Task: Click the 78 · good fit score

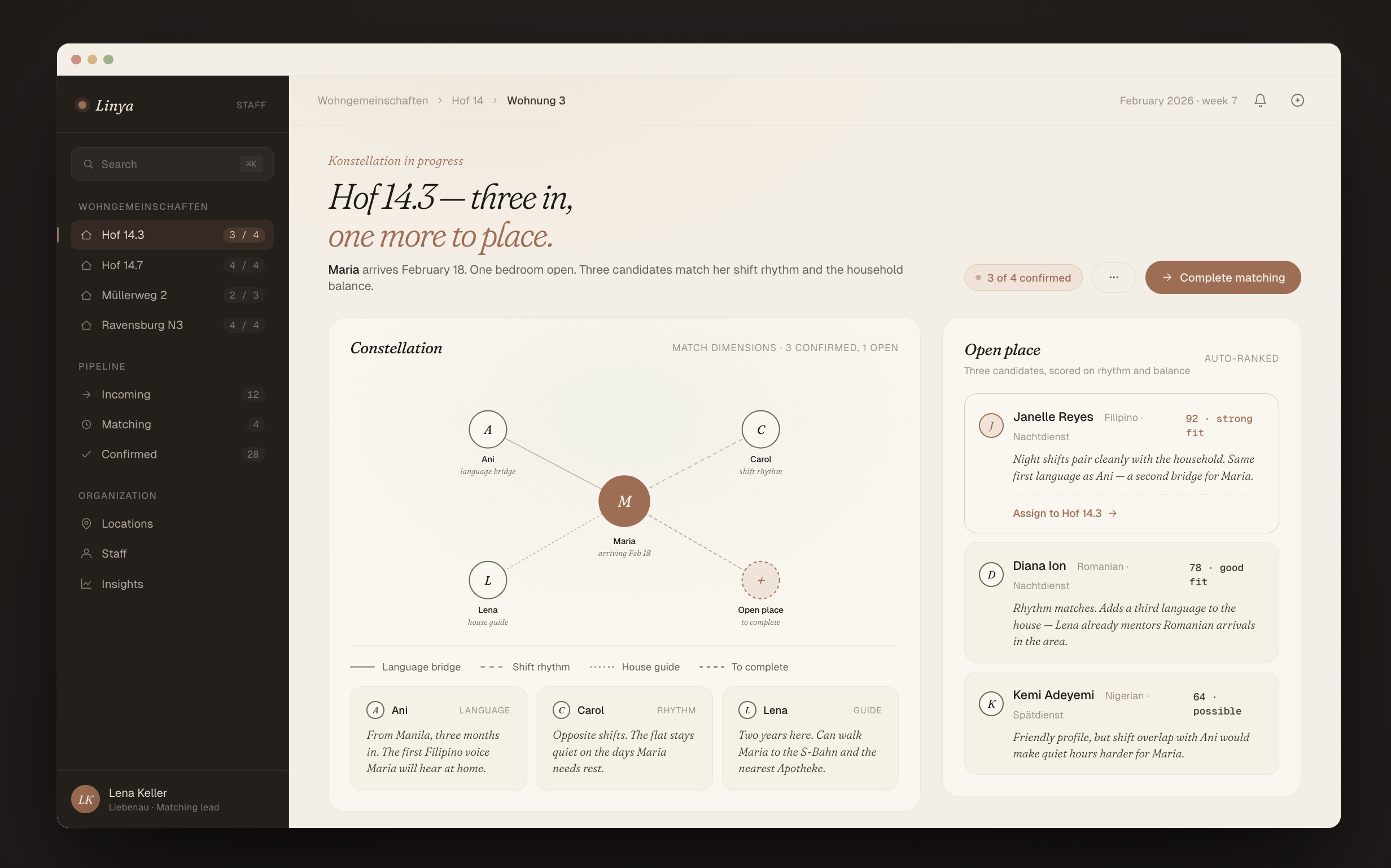Action: (1216, 575)
